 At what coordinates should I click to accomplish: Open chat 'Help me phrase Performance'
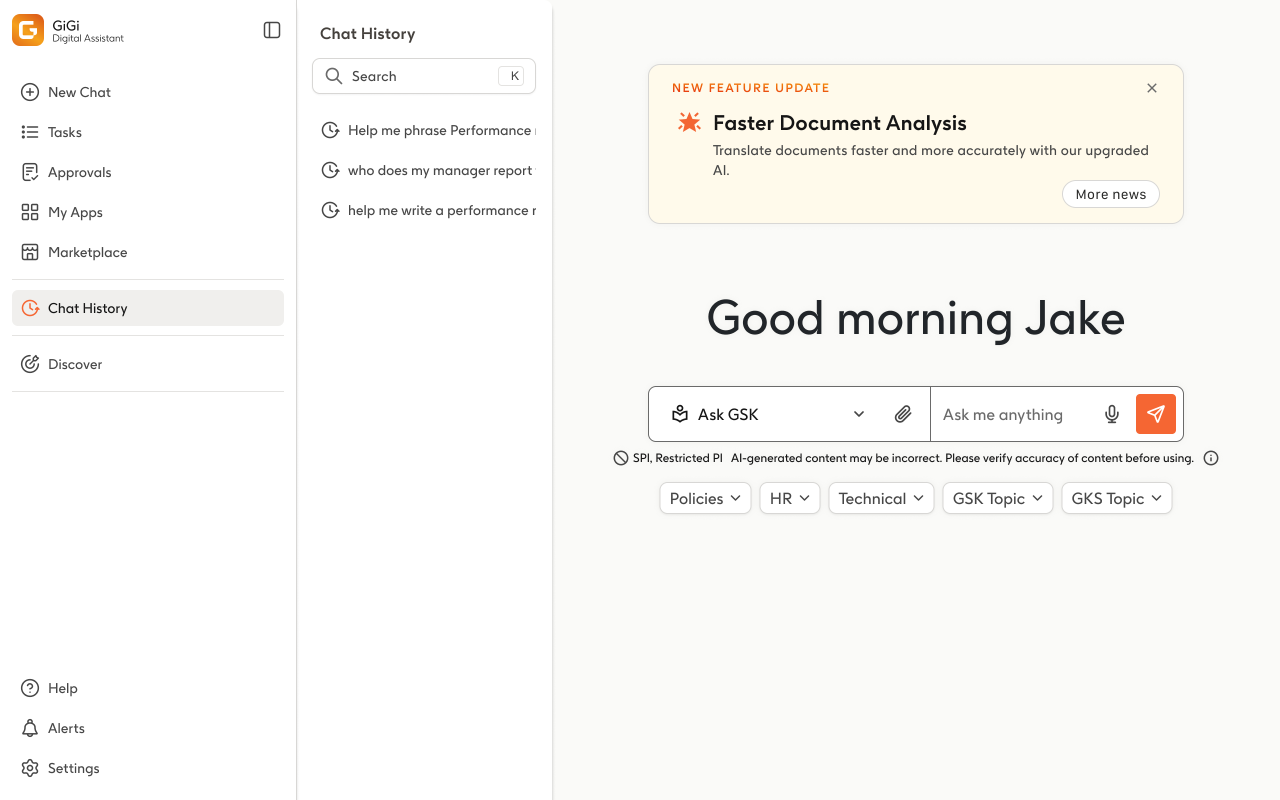tap(424, 130)
